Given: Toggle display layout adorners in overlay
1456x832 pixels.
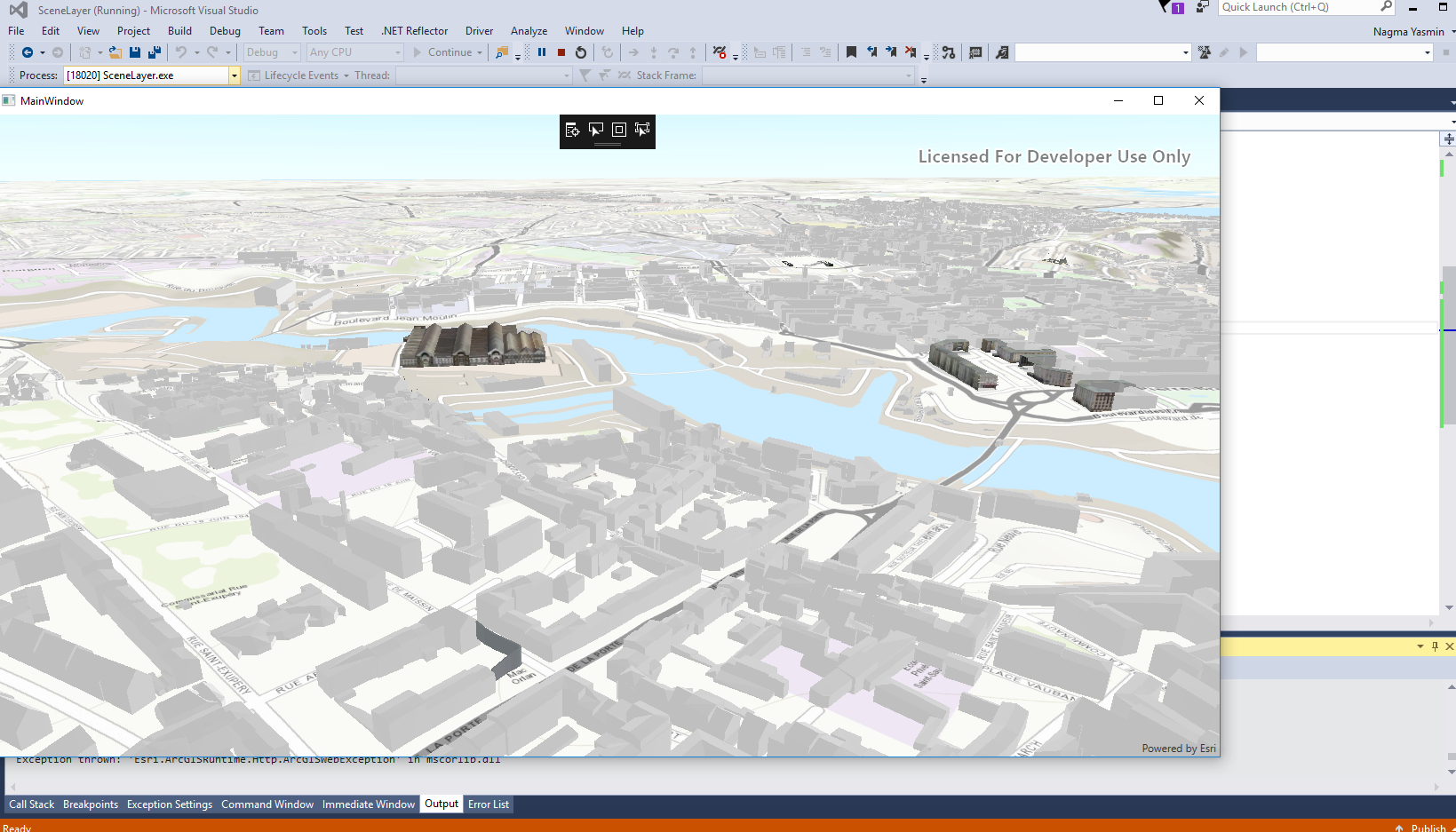Looking at the screenshot, I should point(619,130).
